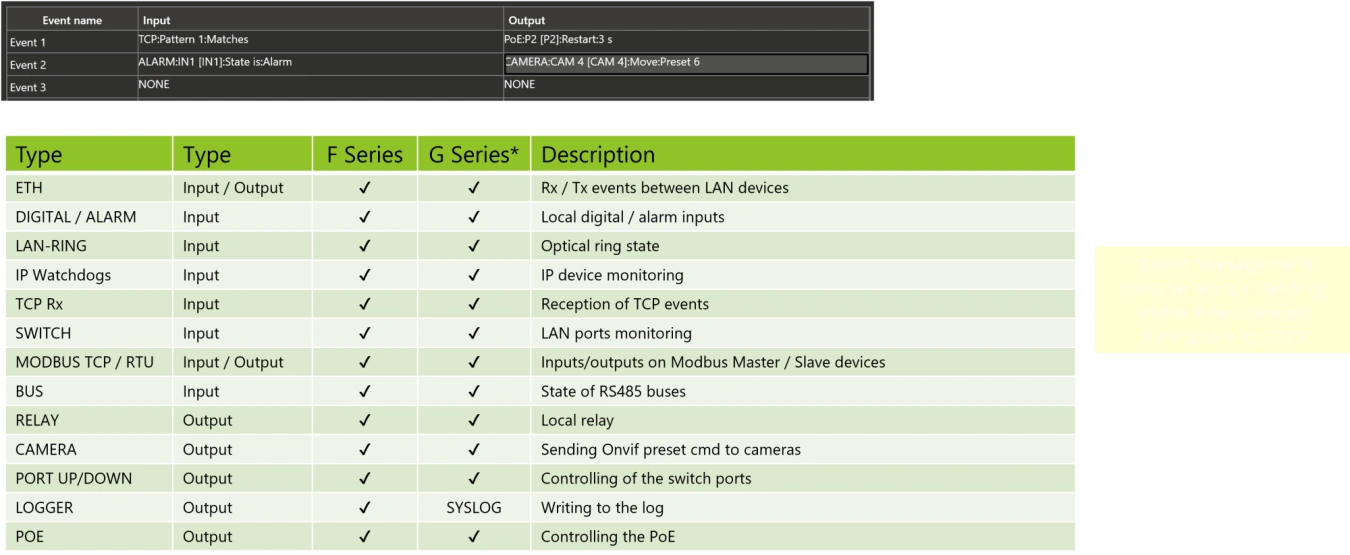The width and height of the screenshot is (1350, 555).
Task: Click the F Series checkmark for CAMERA
Action: click(x=365, y=450)
